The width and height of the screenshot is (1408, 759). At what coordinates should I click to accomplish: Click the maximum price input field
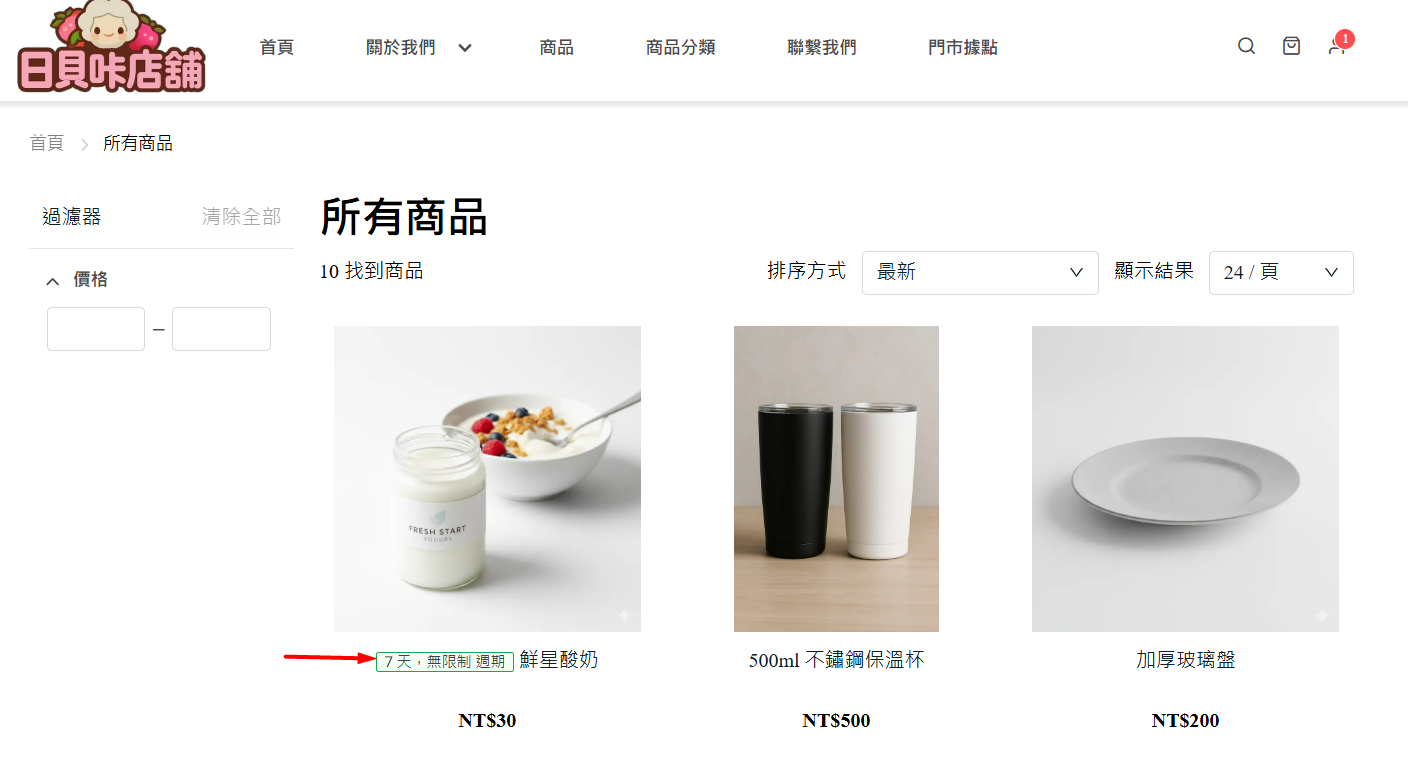pos(221,329)
